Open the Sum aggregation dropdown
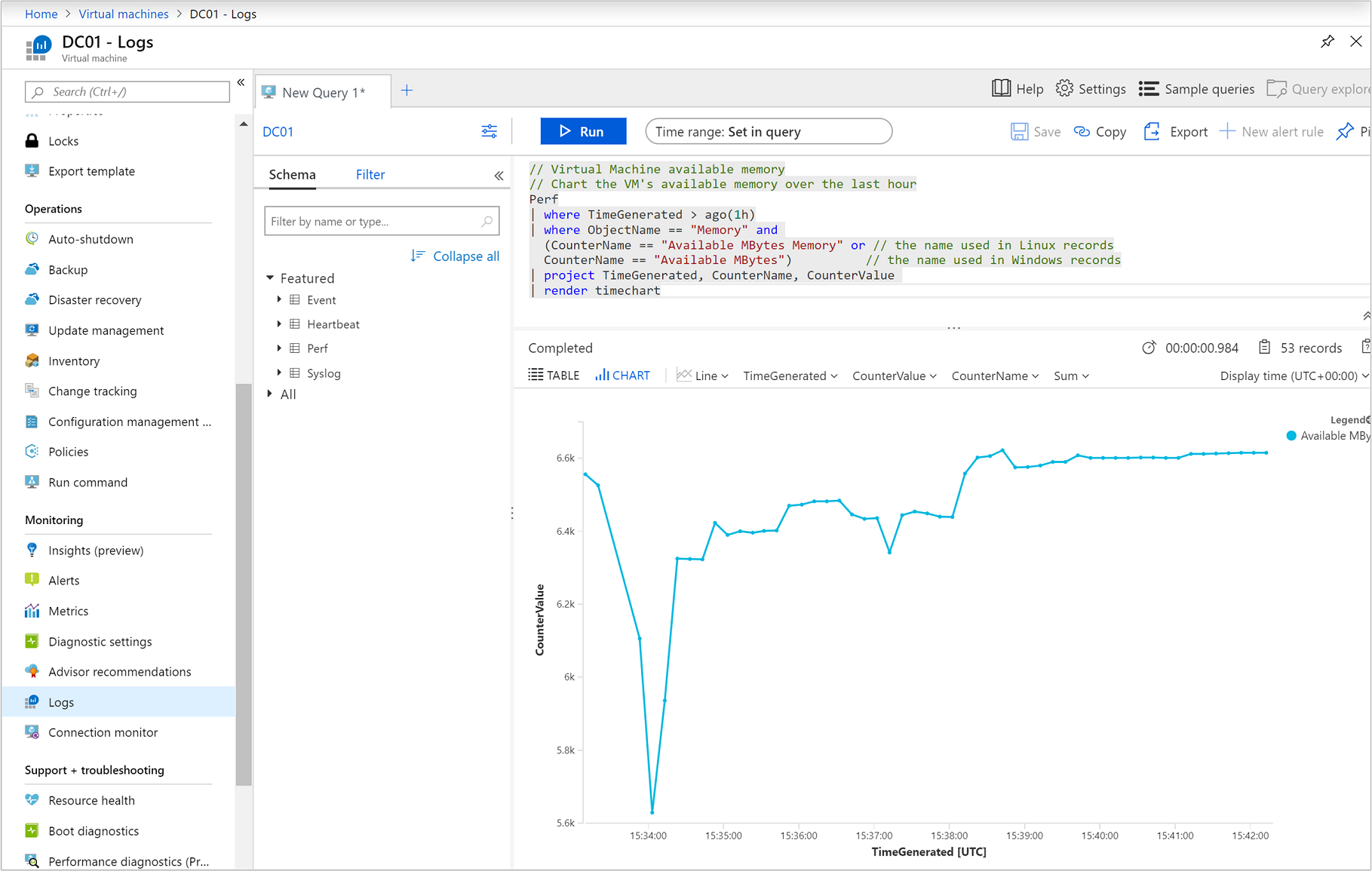Viewport: 1372px width, 871px height. [1070, 376]
